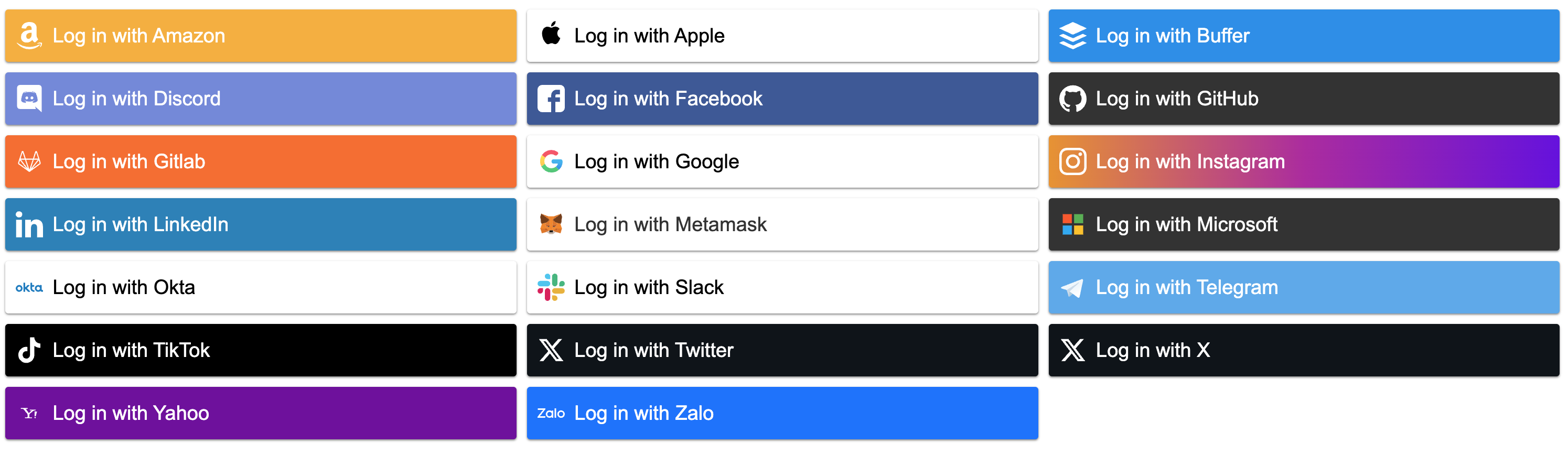
Task: Log in with LinkedIn button
Action: 261,224
